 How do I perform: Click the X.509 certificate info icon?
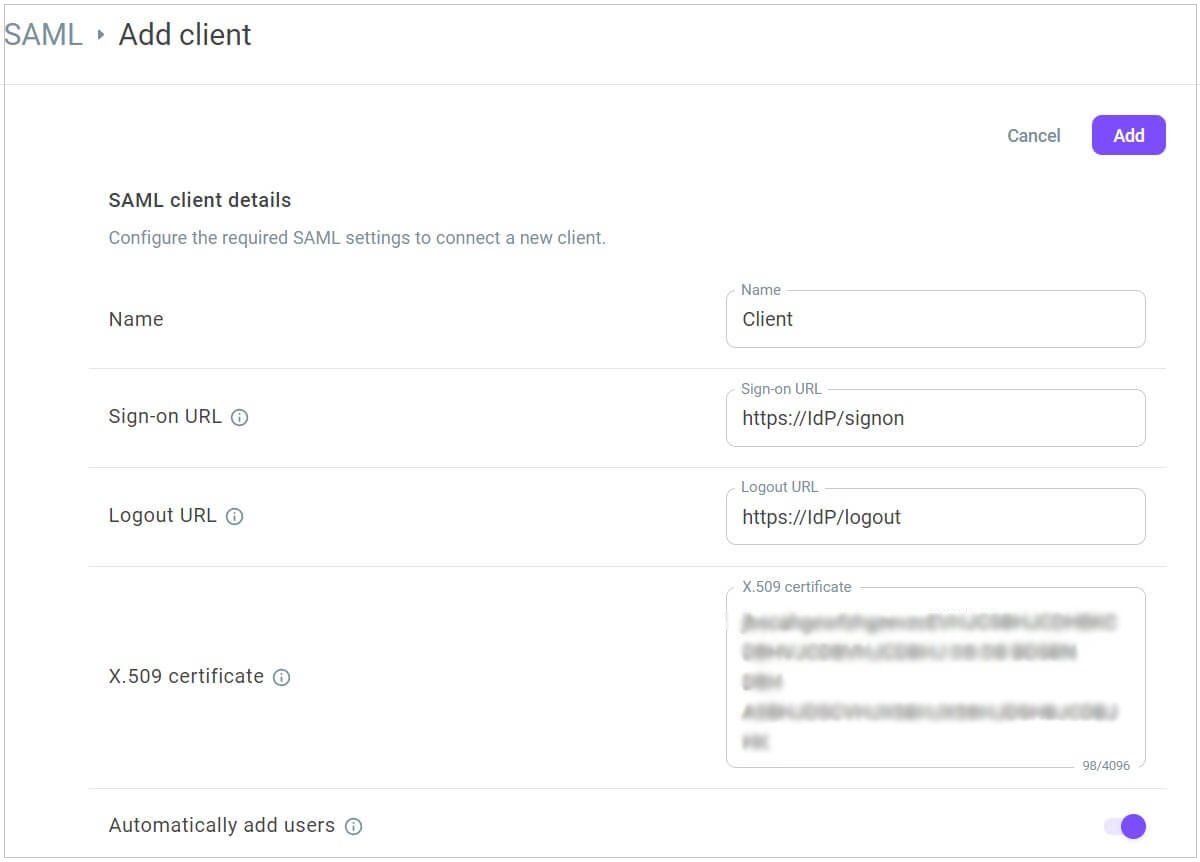(x=282, y=677)
